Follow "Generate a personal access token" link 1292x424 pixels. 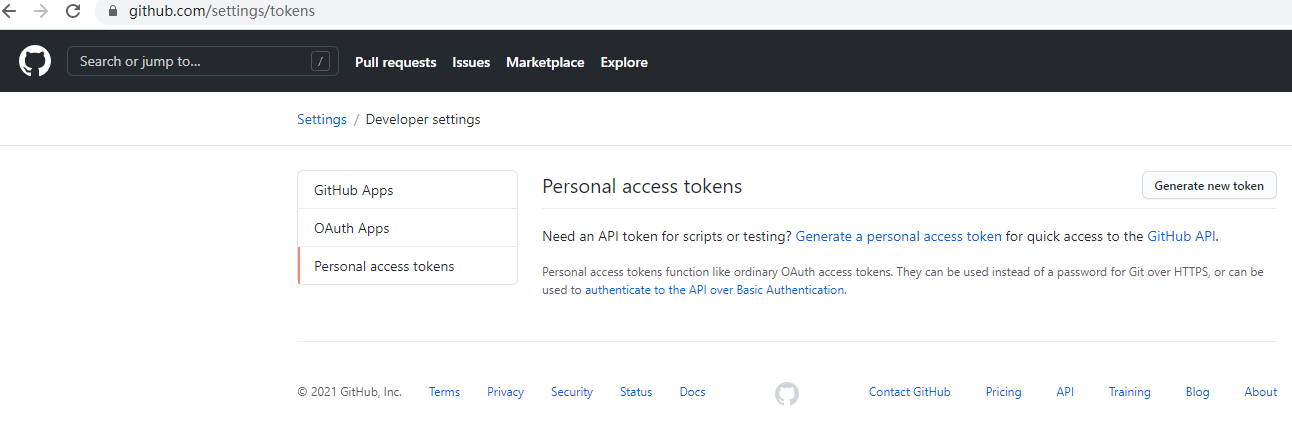tap(898, 237)
